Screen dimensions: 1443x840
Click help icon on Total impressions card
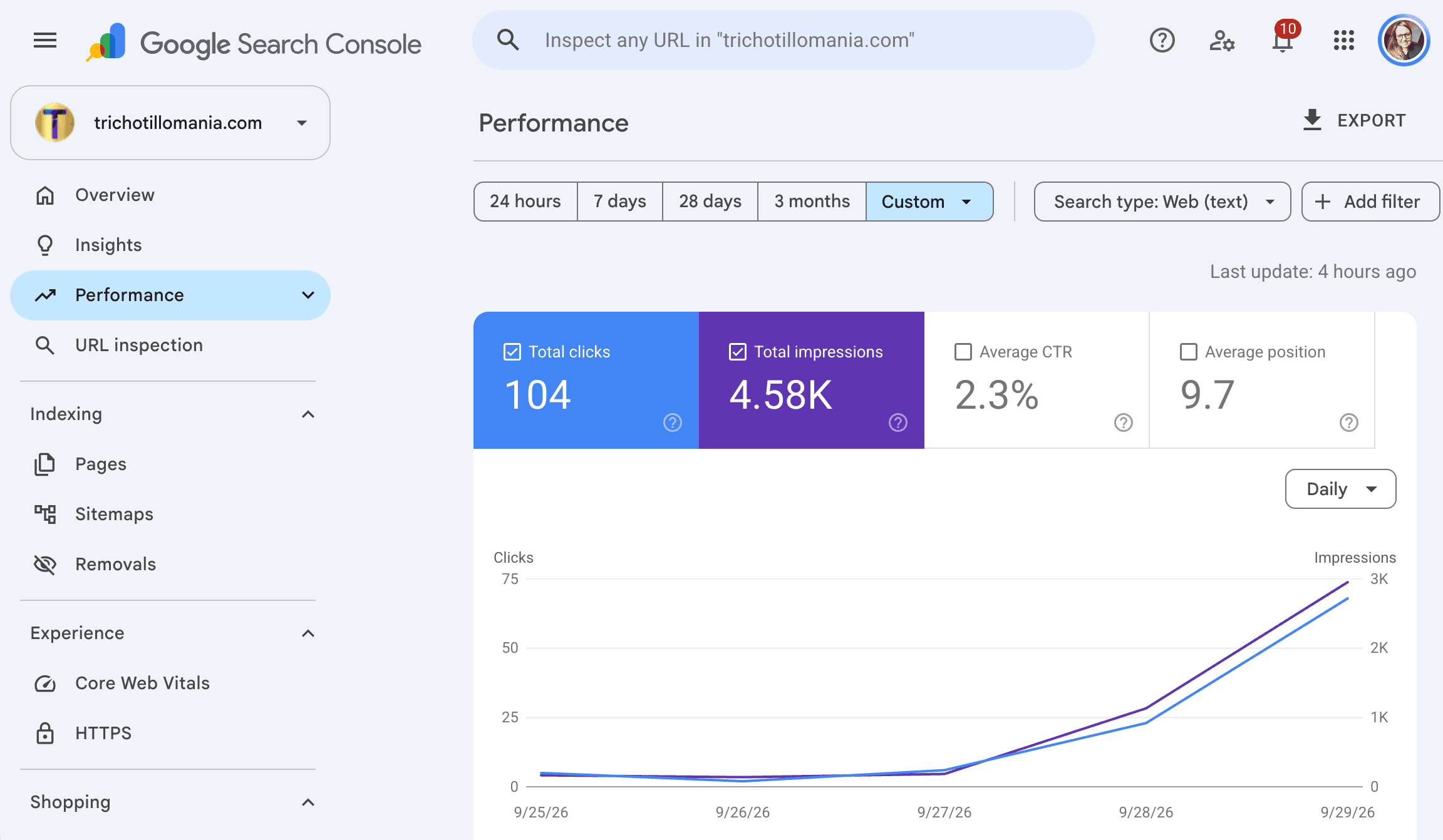(898, 423)
